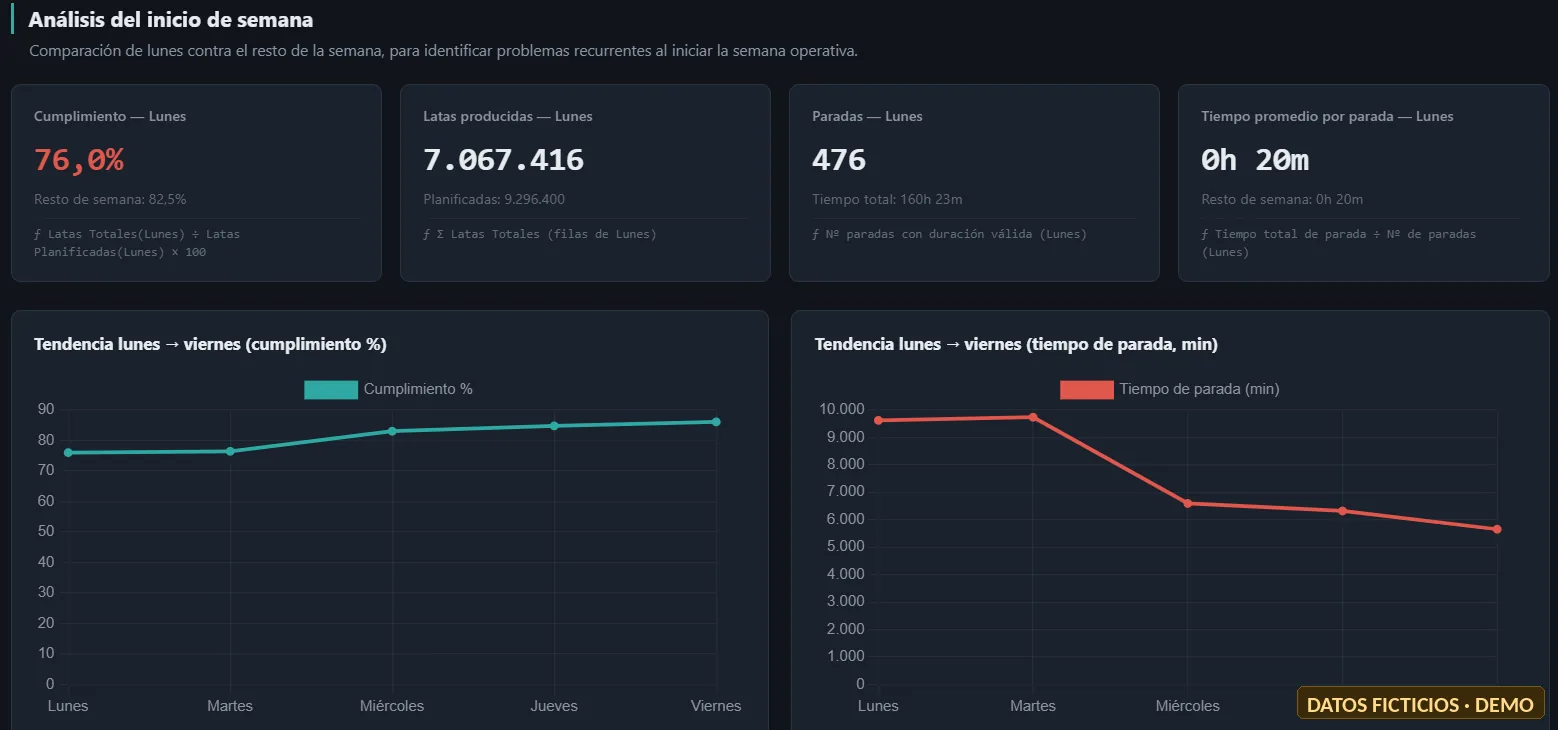Image resolution: width=1558 pixels, height=730 pixels.
Task: Click the 'Latas producidas — Lunes' card title
Action: (x=508, y=116)
